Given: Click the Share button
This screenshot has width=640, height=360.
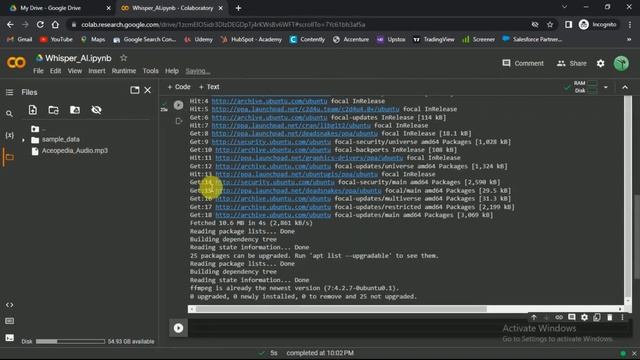Looking at the screenshot, I should pyautogui.click(x=571, y=63).
